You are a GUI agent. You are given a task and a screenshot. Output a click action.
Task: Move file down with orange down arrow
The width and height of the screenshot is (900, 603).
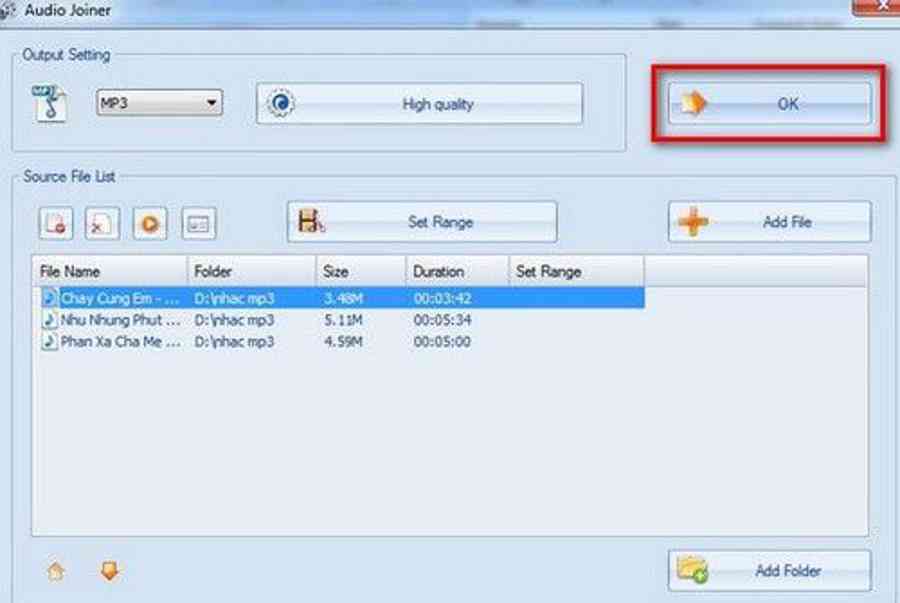(x=109, y=571)
